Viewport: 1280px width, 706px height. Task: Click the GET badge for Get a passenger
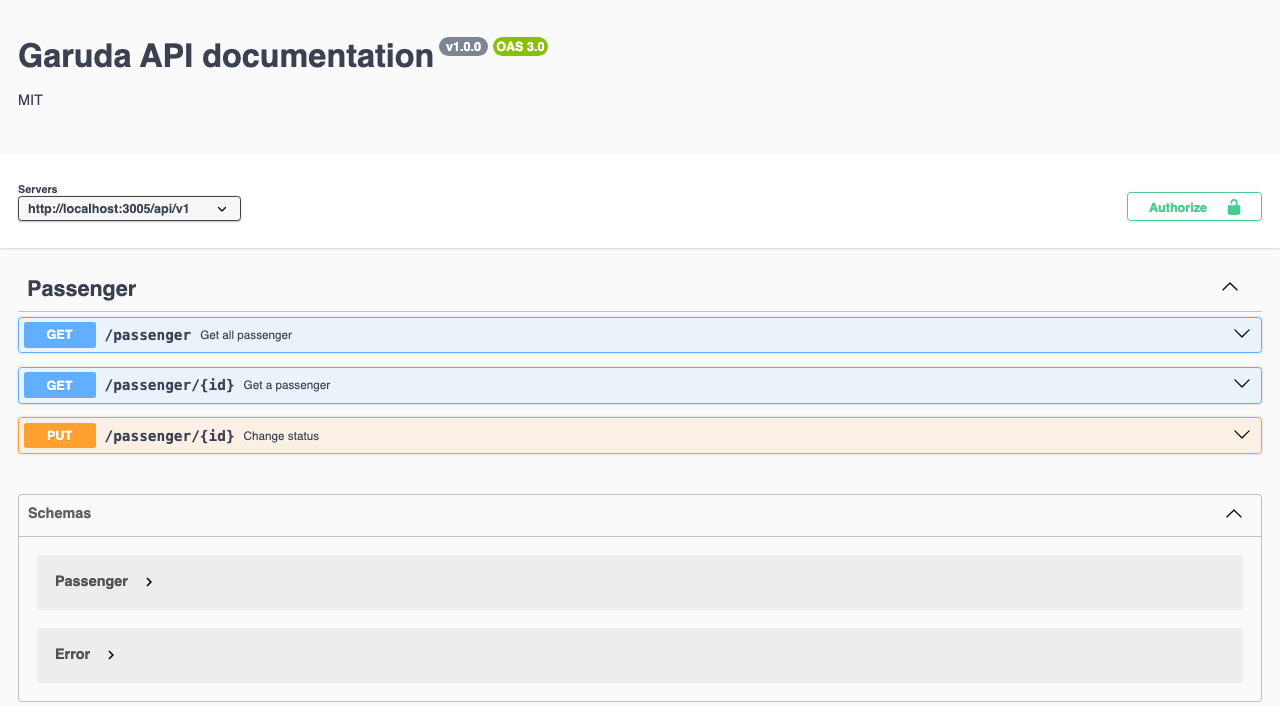tap(60, 385)
